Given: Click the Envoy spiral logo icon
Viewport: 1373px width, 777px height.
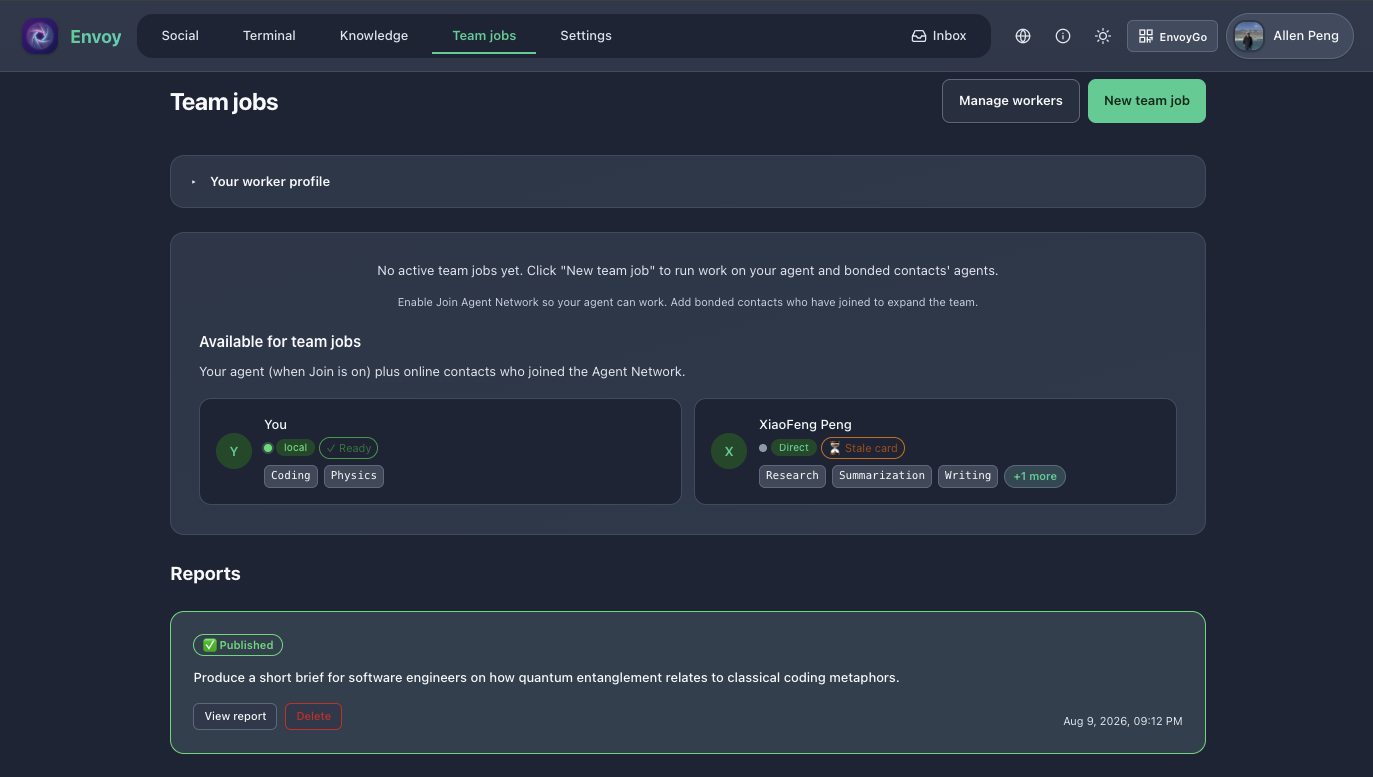Looking at the screenshot, I should [40, 36].
